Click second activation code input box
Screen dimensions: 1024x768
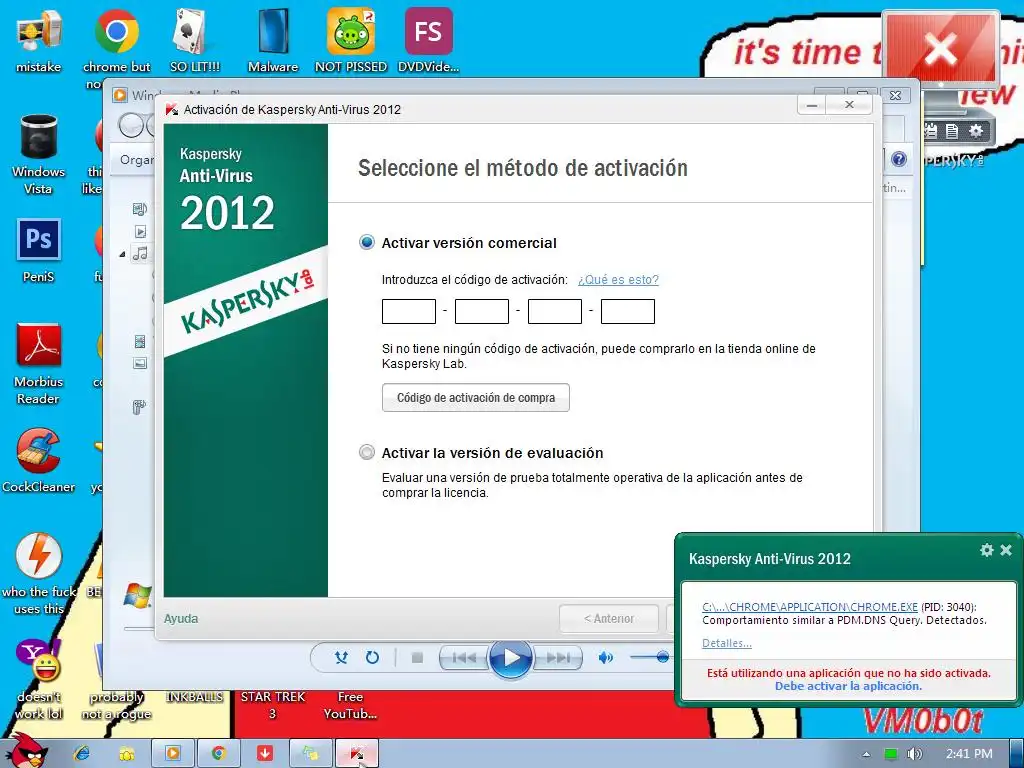(482, 312)
